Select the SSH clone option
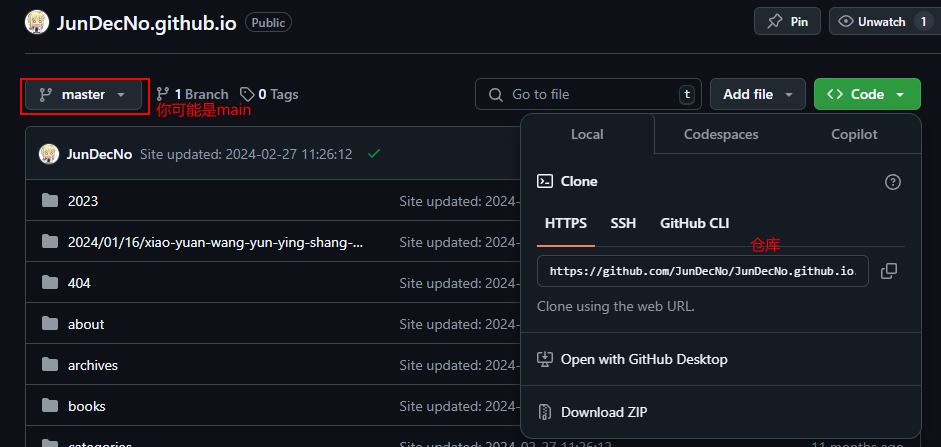 (623, 223)
